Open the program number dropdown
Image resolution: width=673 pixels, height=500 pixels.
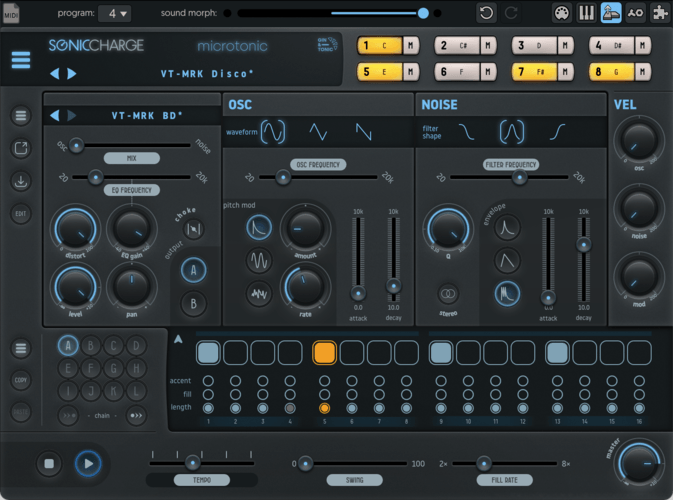click(x=118, y=13)
